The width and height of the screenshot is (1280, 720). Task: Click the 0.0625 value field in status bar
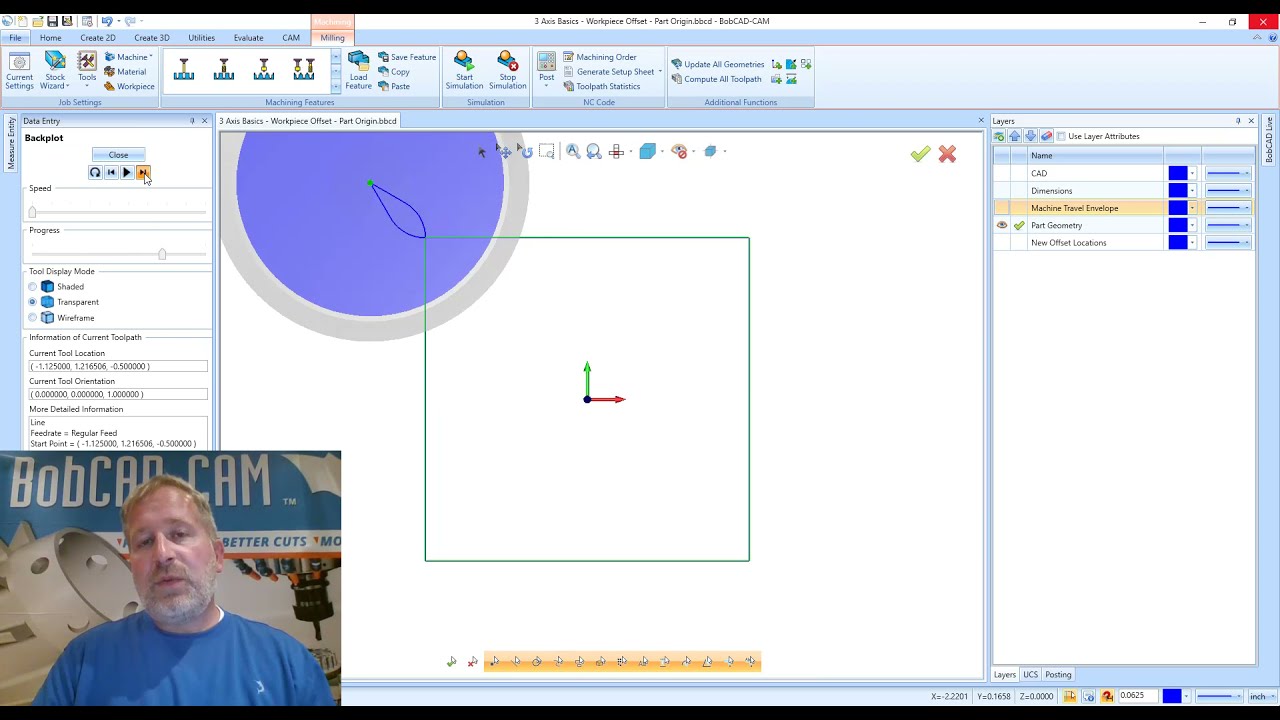1138,696
